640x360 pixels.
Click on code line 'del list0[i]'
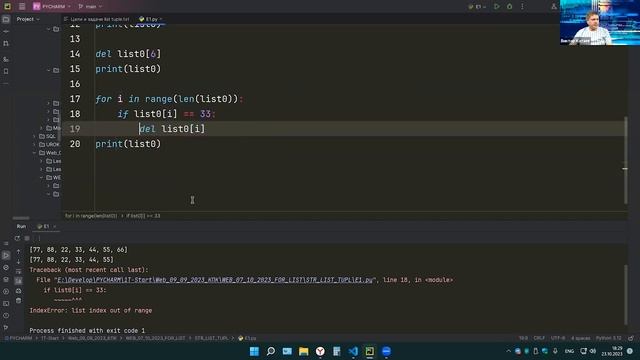[172, 129]
